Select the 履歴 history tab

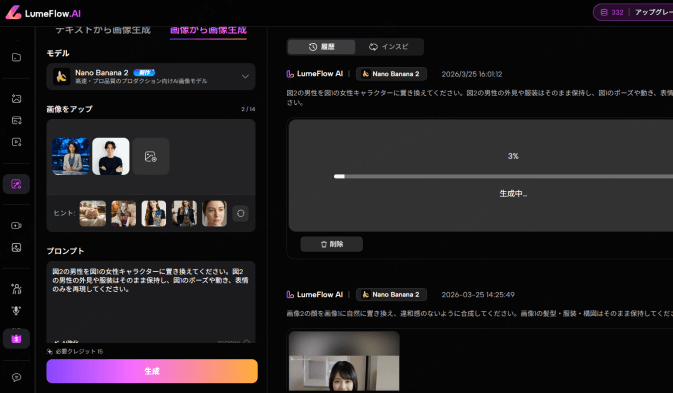click(321, 47)
